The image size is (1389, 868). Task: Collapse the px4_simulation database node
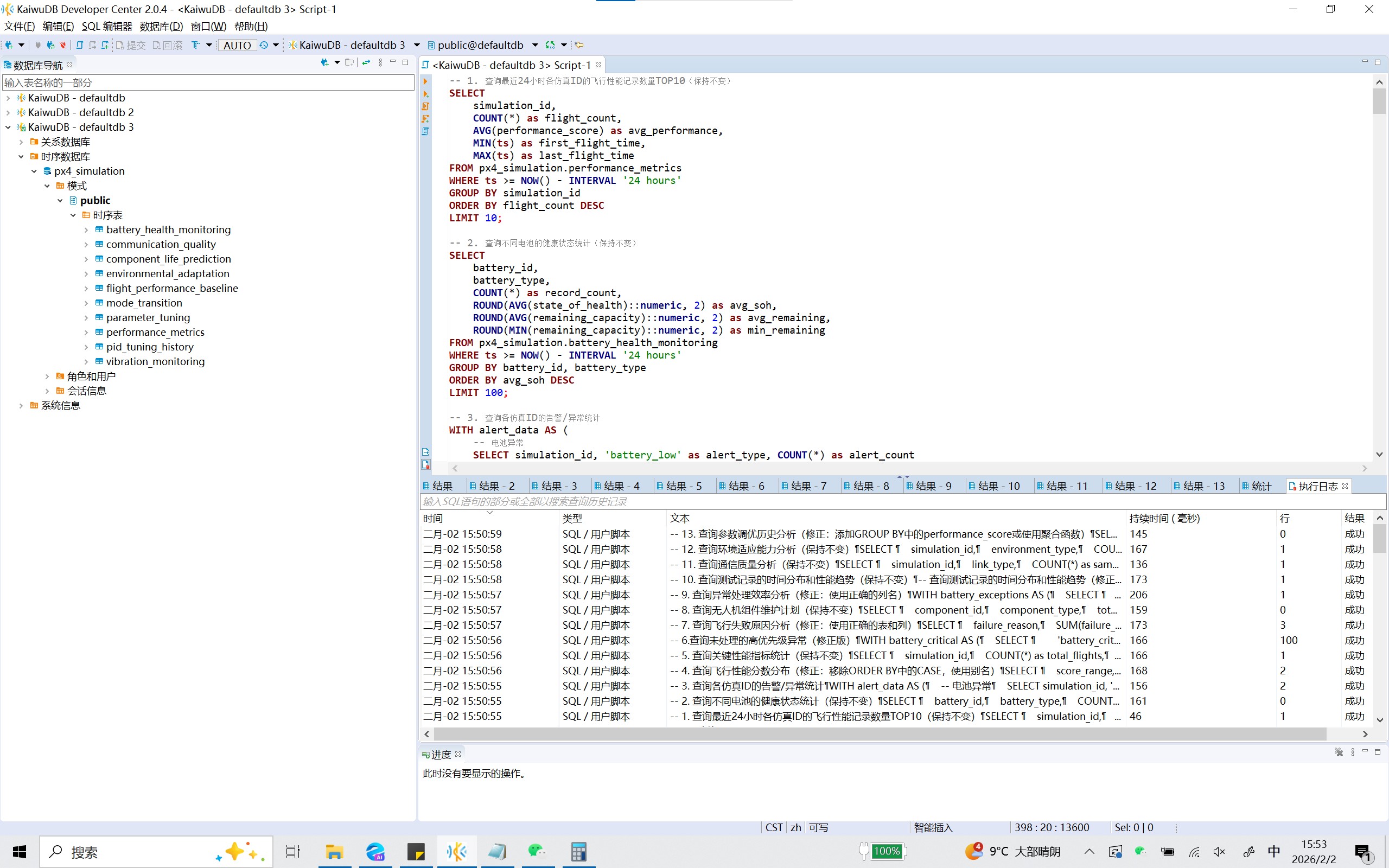(x=34, y=171)
